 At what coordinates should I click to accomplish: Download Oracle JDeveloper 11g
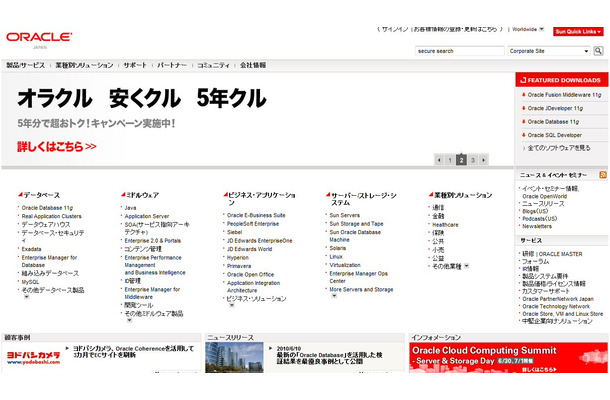click(555, 109)
